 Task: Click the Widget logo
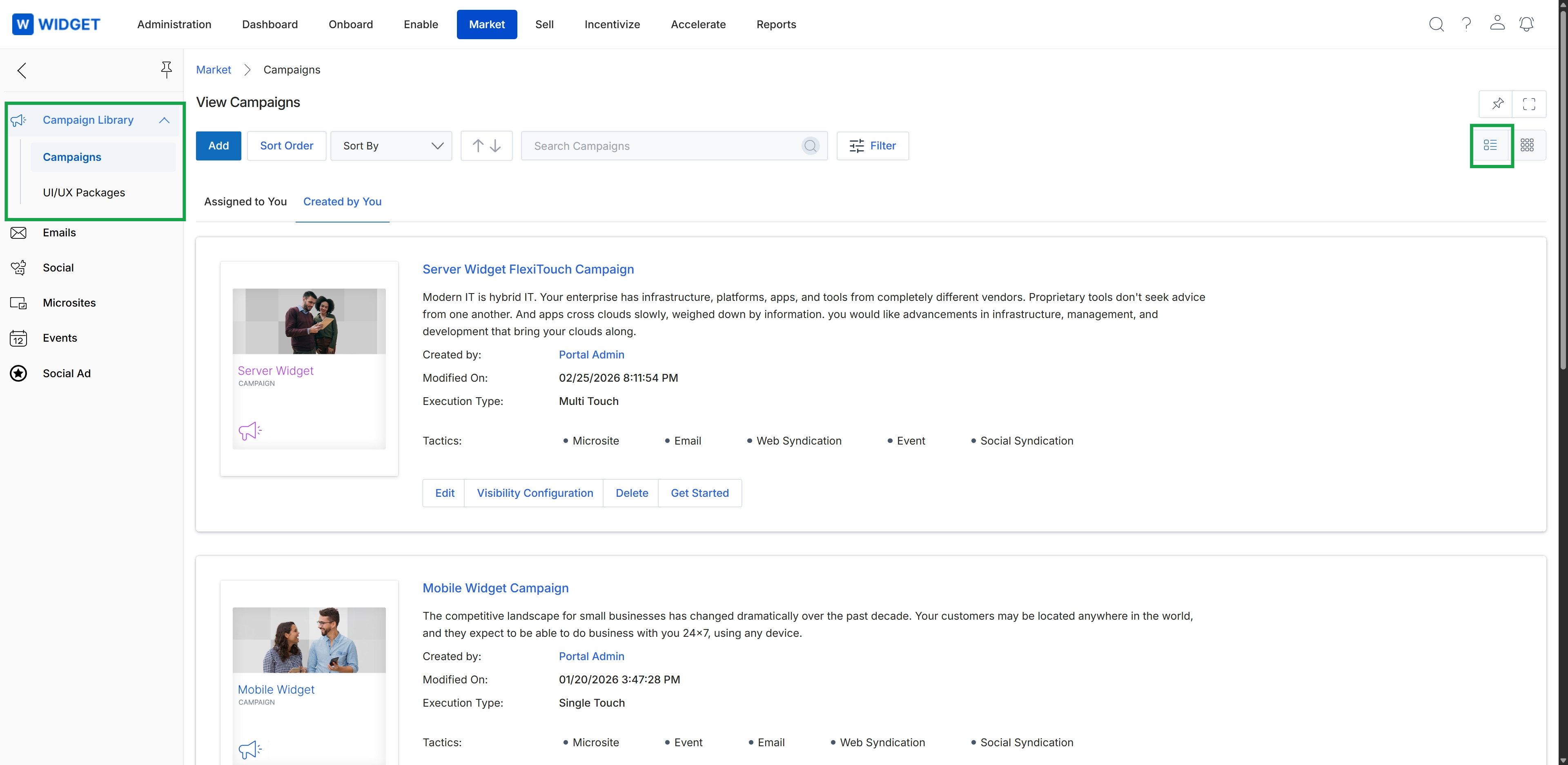pos(56,24)
